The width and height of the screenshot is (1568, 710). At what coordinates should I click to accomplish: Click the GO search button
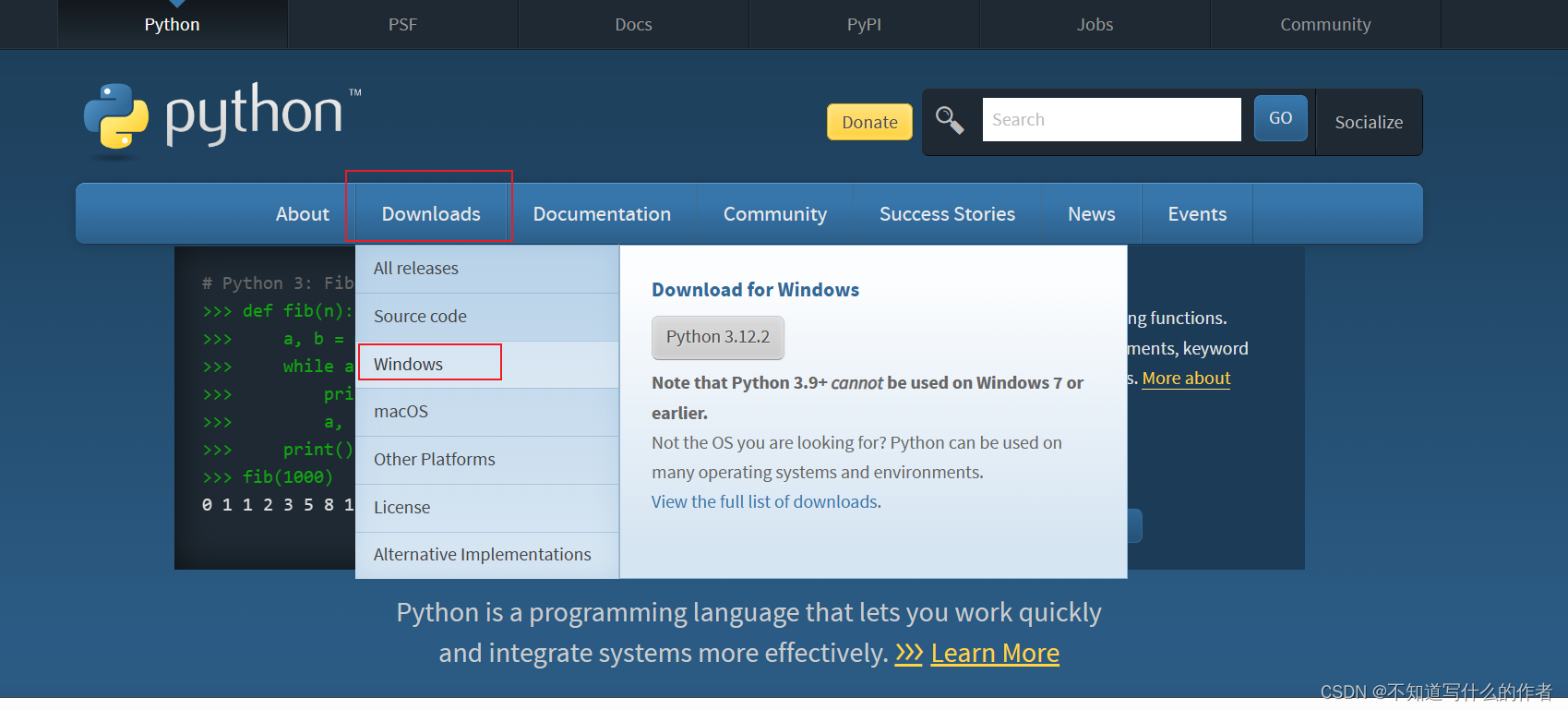[x=1280, y=118]
